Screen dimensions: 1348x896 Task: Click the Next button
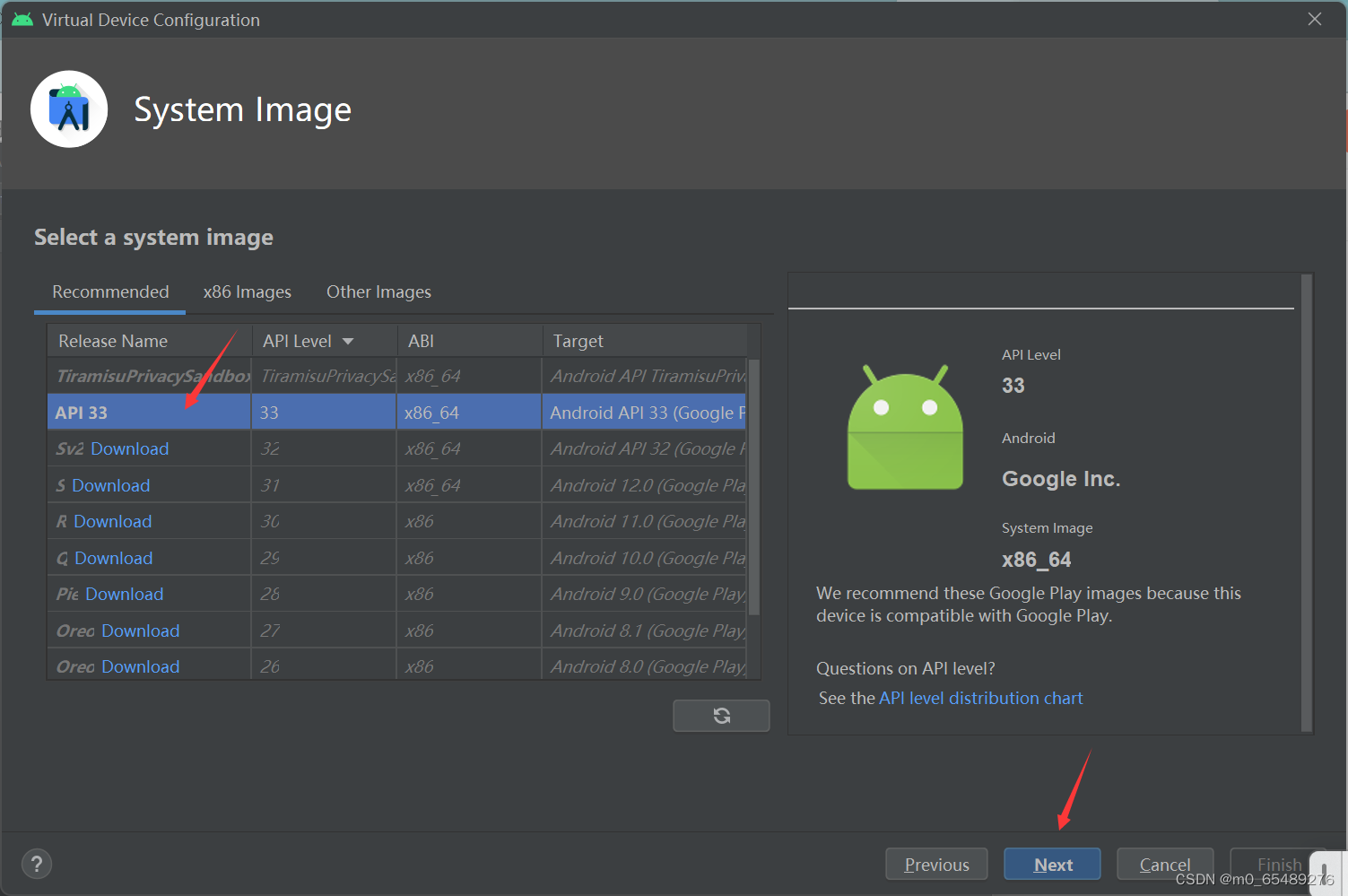pyautogui.click(x=1052, y=865)
